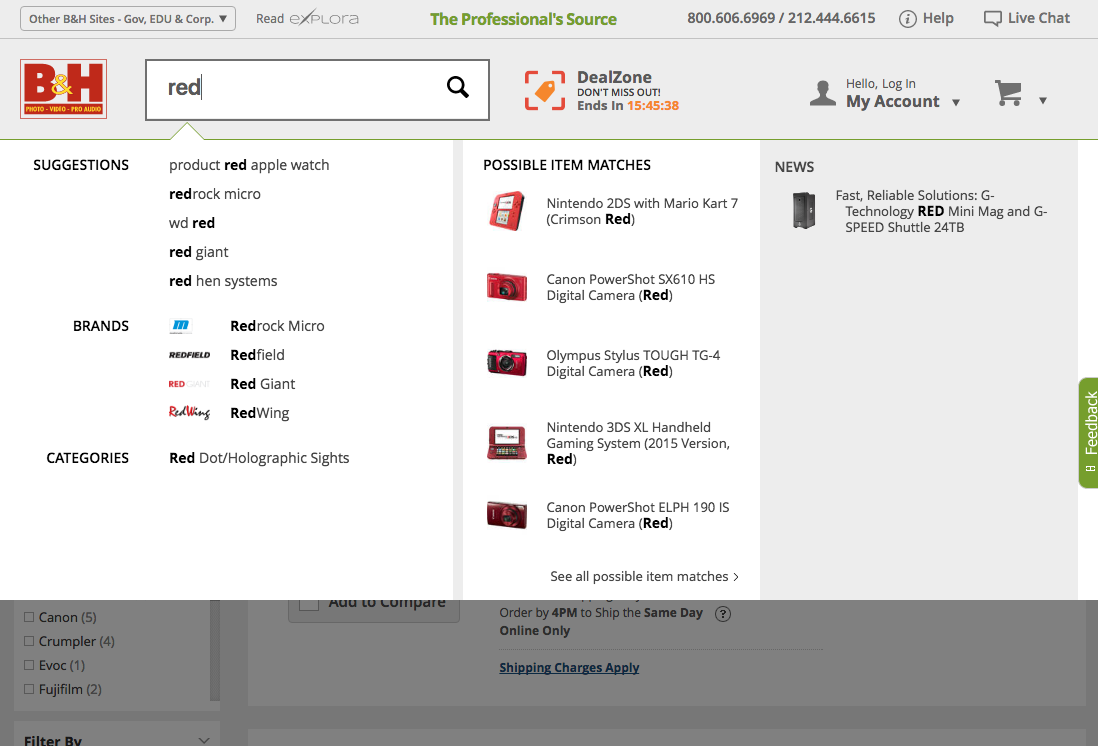The height and width of the screenshot is (746, 1098).
Task: Open the Shipping Charges Apply link
Action: (x=569, y=668)
